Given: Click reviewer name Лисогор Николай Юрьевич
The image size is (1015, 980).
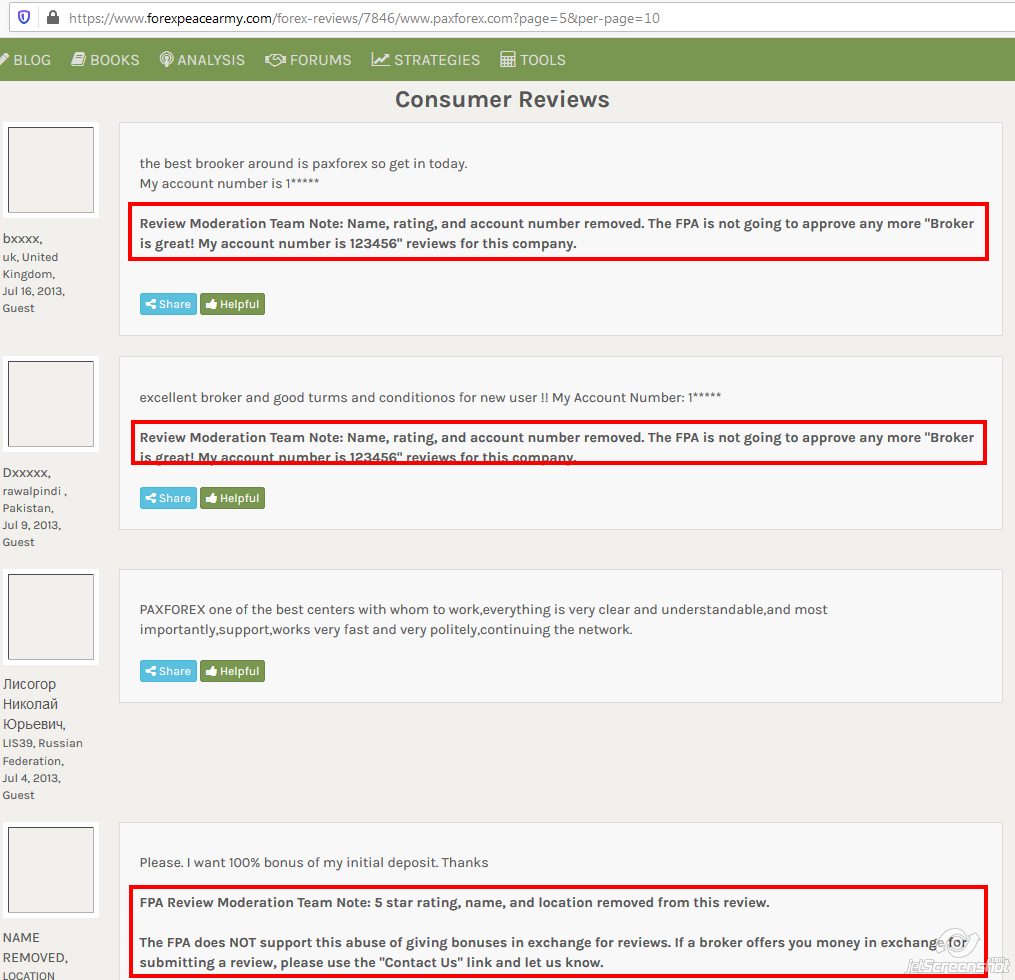Looking at the screenshot, I should tap(34, 704).
